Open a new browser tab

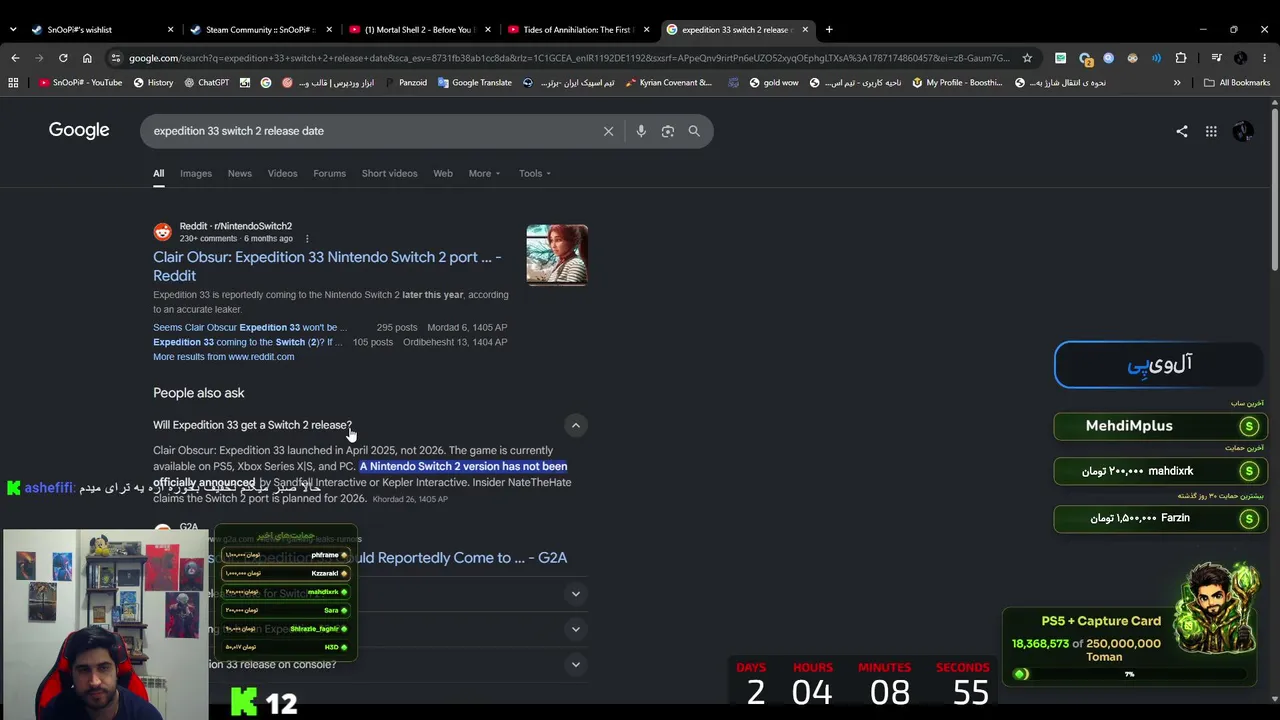(x=828, y=29)
